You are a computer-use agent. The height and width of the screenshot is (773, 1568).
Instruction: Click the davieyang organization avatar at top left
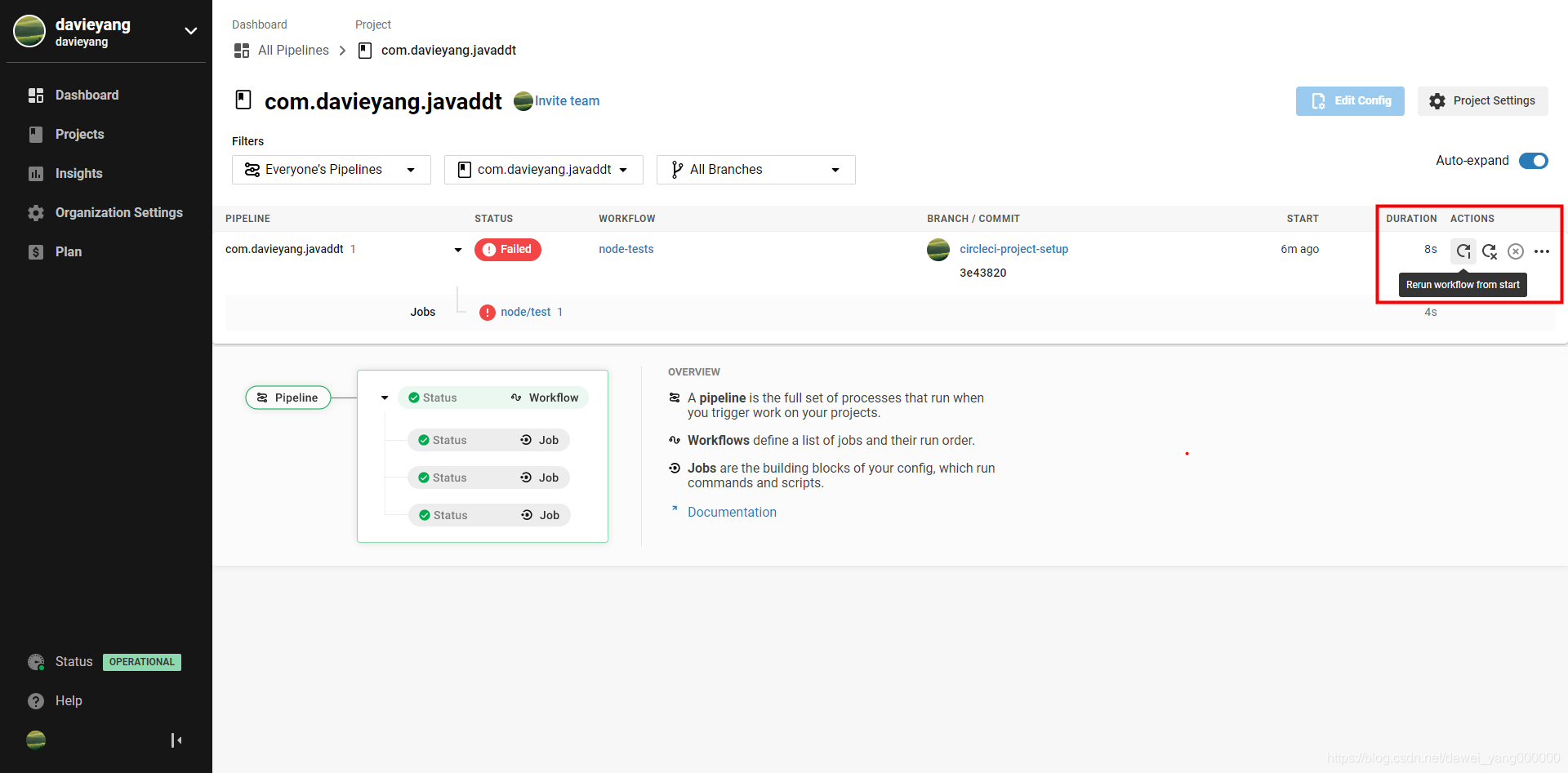[29, 31]
